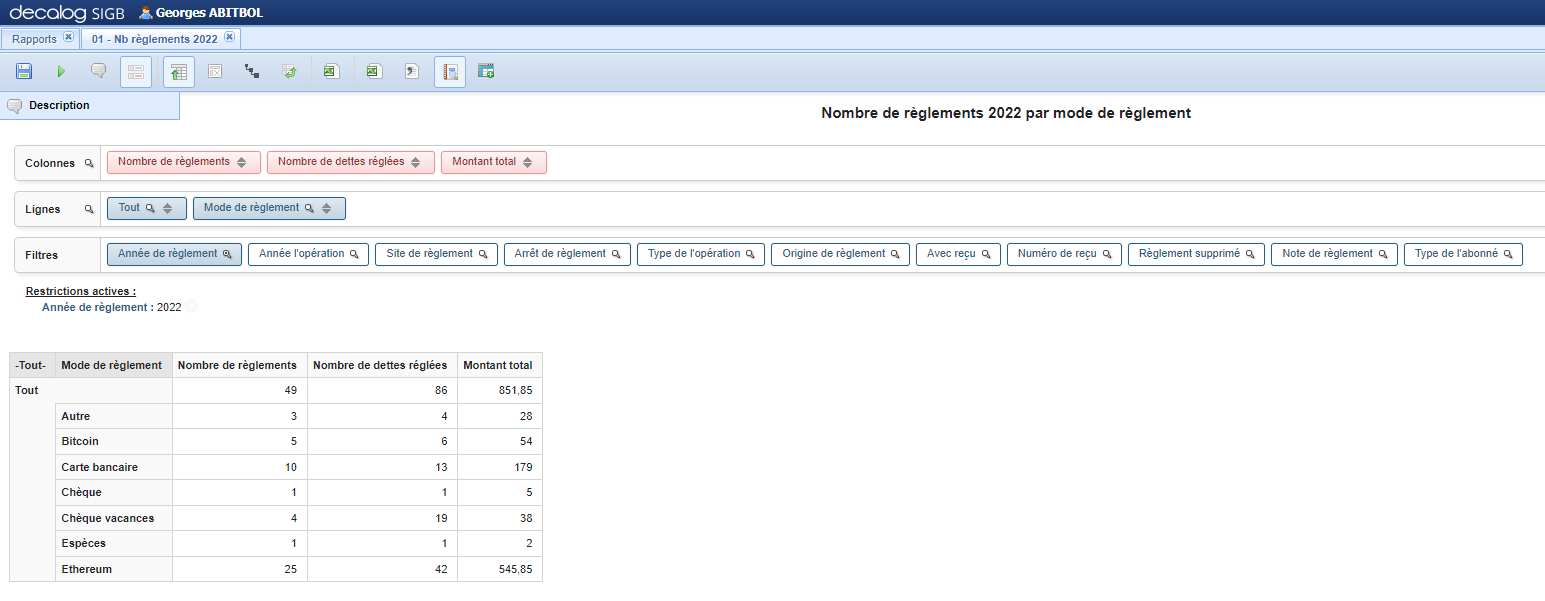Click the Site de règlement filter button
Screen dimensions: 1545x601
click(x=436, y=255)
